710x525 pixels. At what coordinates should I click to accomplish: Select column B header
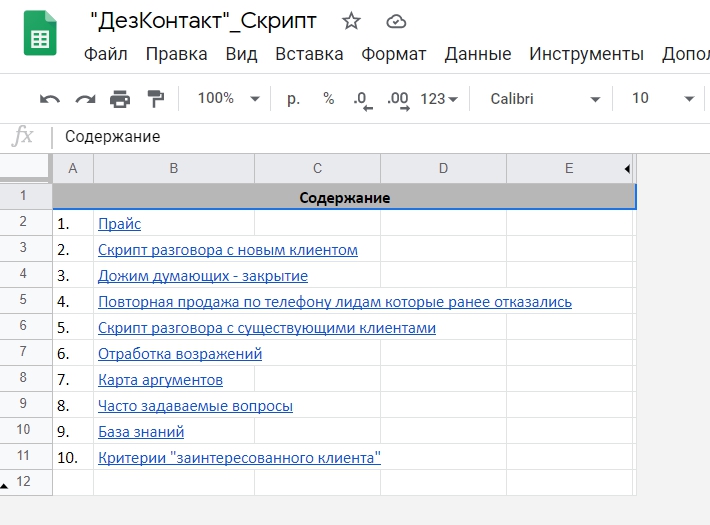(174, 169)
